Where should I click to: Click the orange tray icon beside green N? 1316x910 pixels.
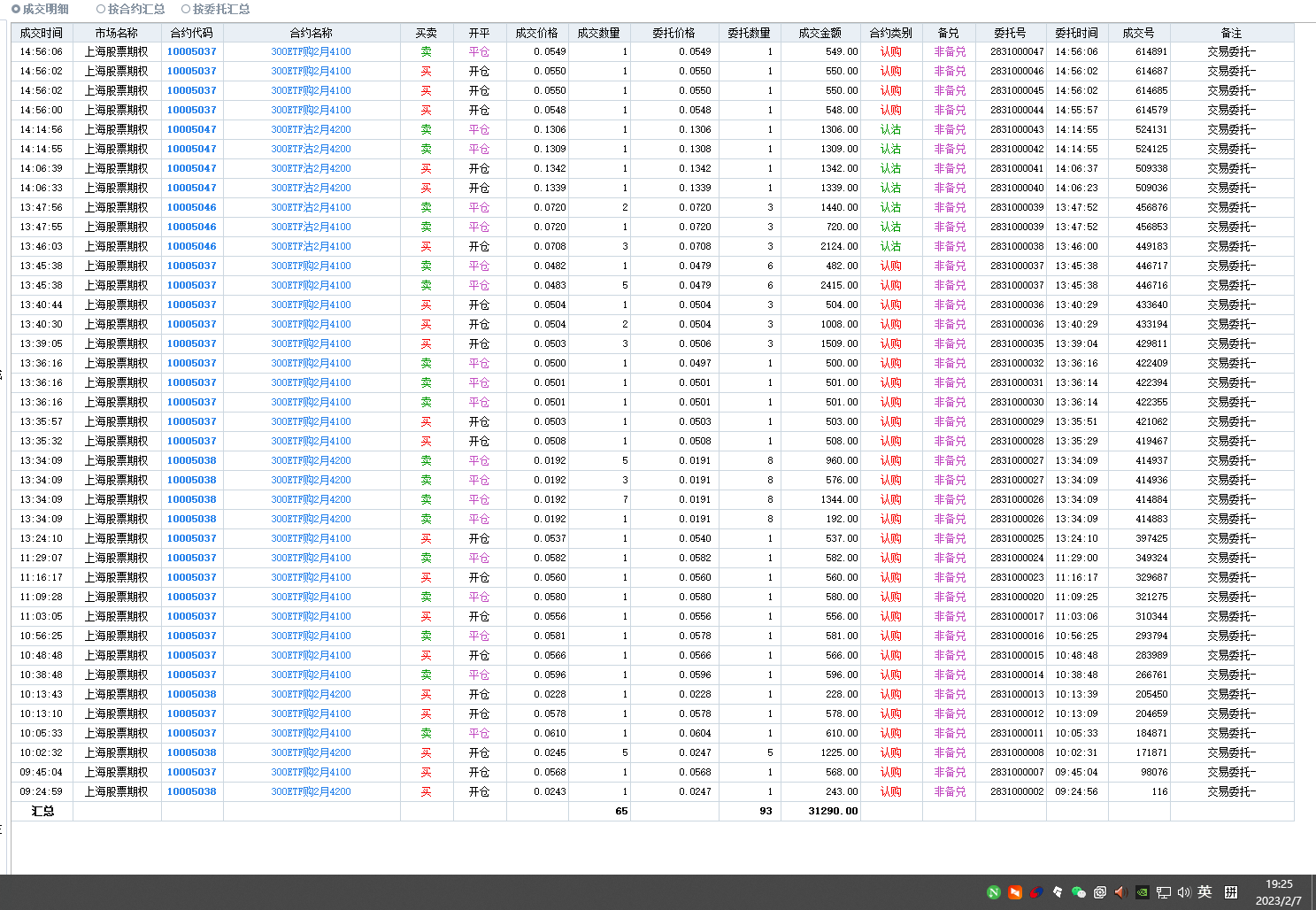point(1015,892)
